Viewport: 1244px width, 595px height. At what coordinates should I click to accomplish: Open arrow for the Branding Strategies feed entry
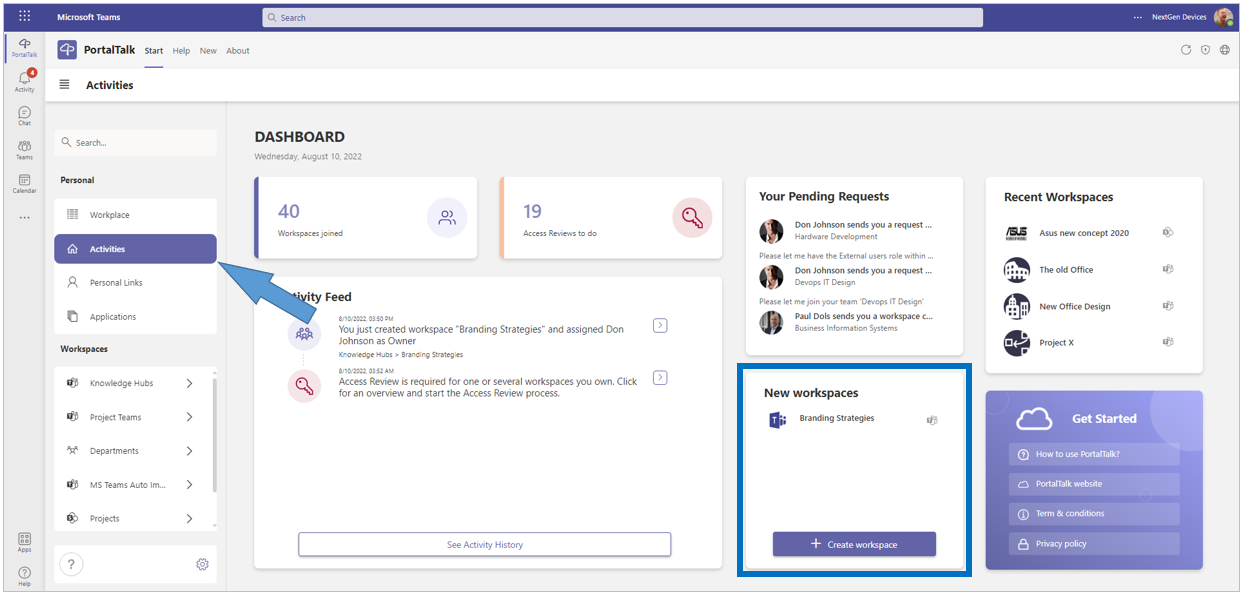[x=660, y=325]
